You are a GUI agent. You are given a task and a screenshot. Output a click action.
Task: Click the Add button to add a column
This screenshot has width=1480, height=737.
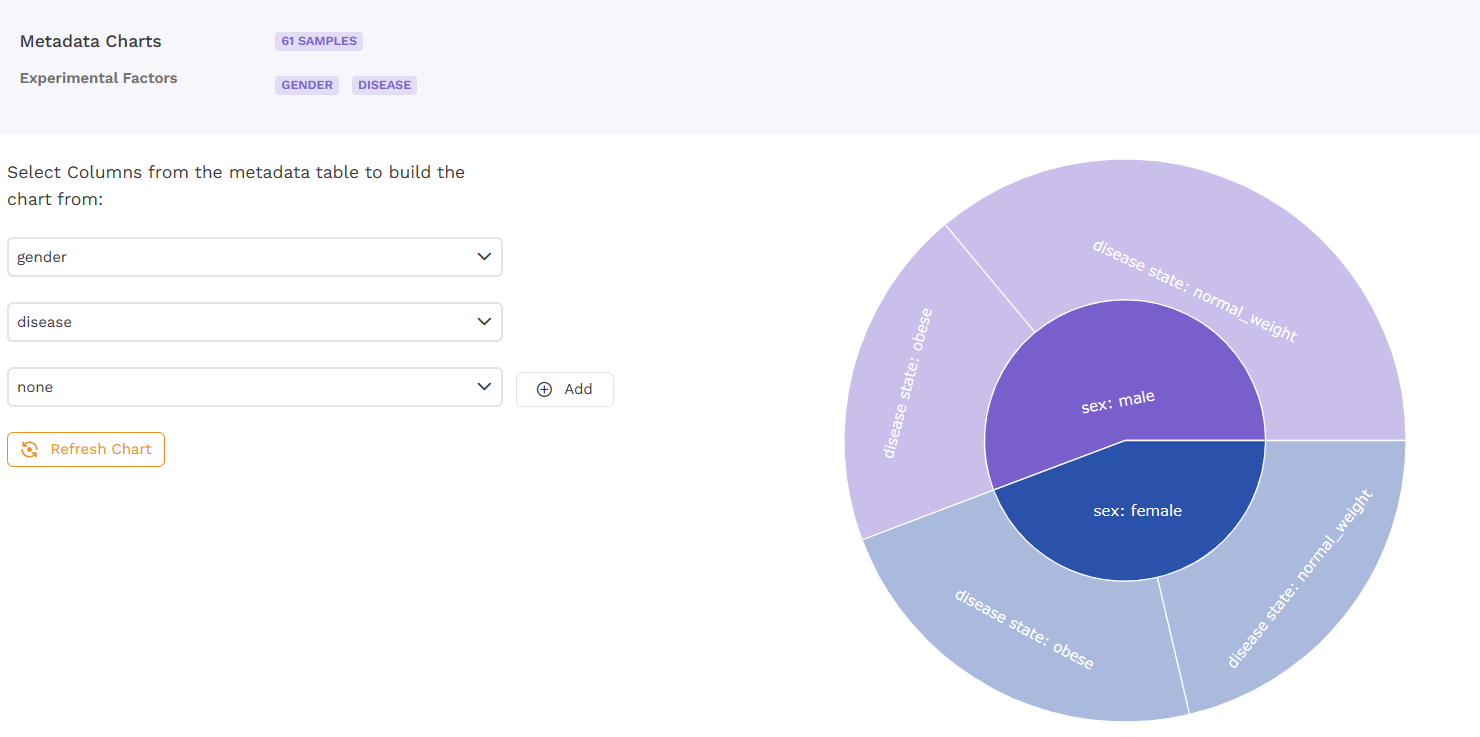point(565,389)
